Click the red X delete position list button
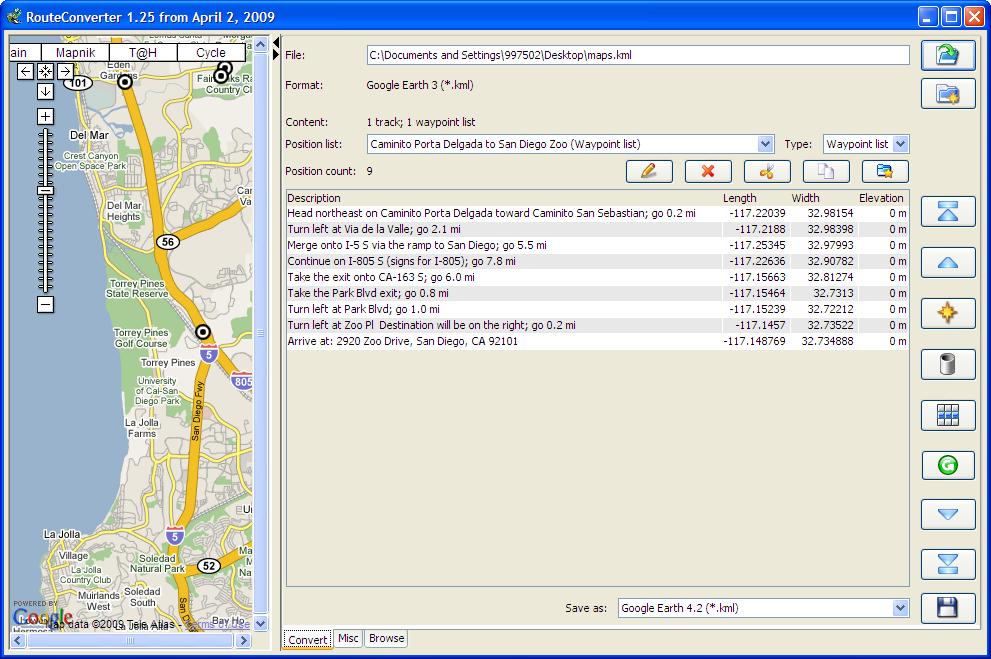991x659 pixels. [708, 171]
